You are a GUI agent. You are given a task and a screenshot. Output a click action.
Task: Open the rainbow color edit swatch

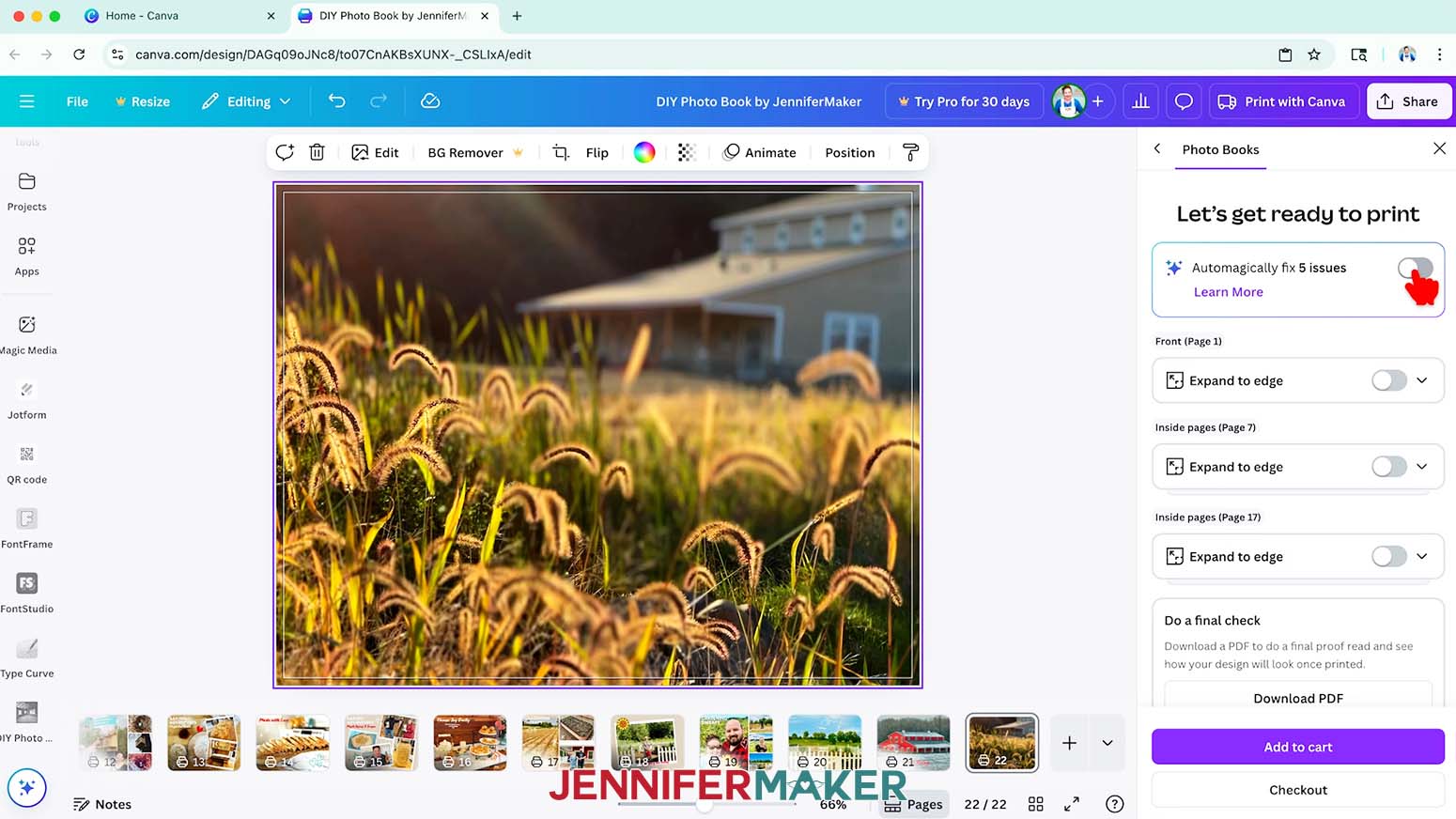[x=644, y=152]
